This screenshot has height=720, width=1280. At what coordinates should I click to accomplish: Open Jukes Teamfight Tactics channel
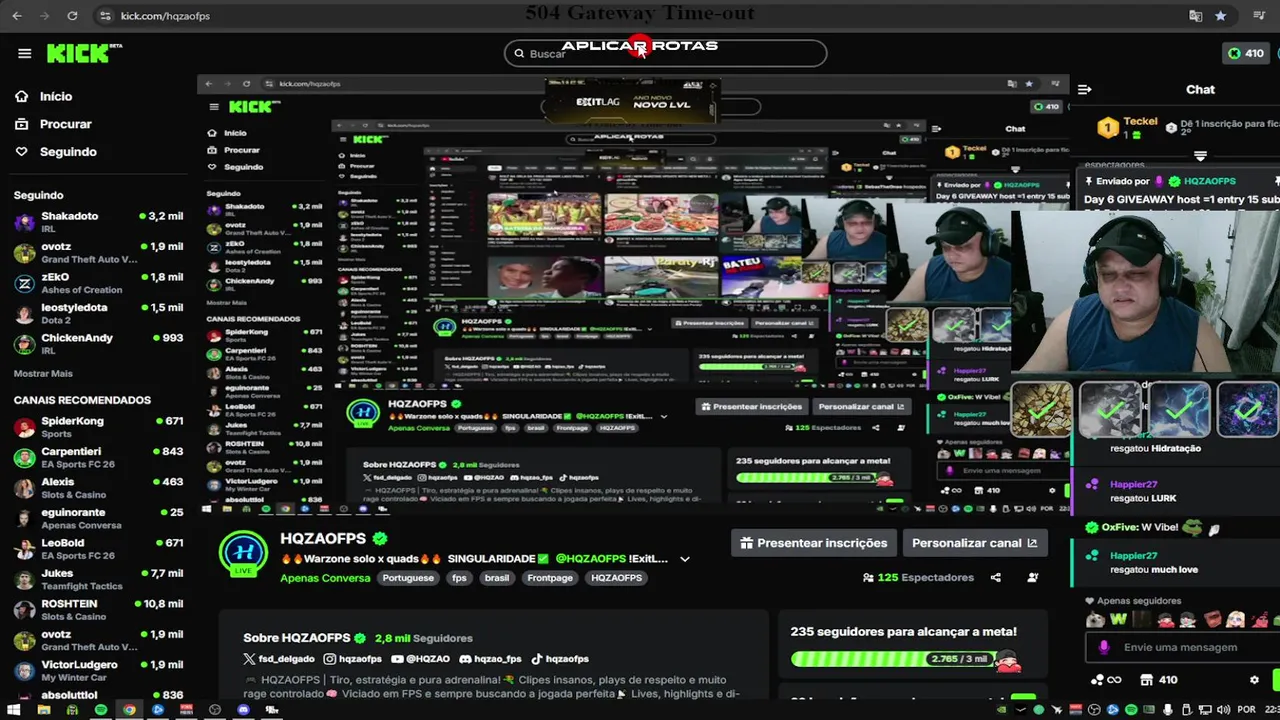[99, 580]
